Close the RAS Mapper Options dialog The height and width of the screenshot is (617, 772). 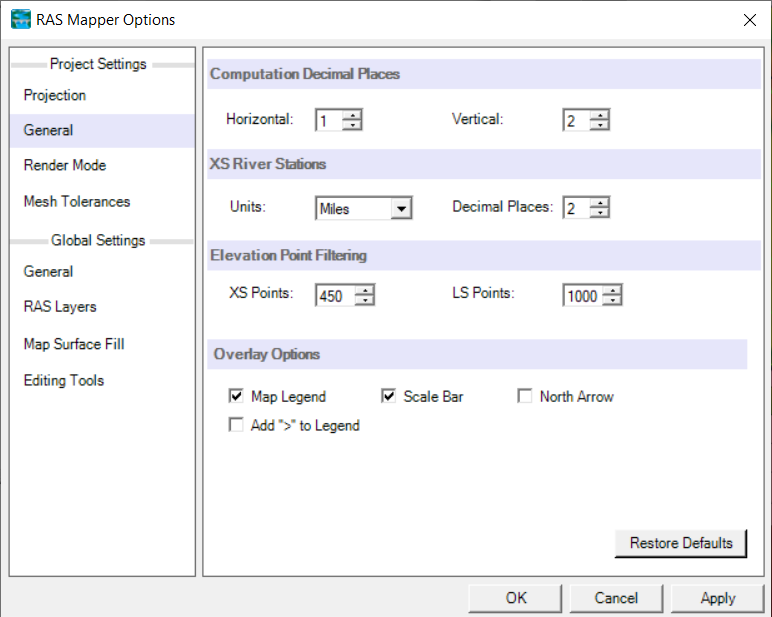(749, 20)
